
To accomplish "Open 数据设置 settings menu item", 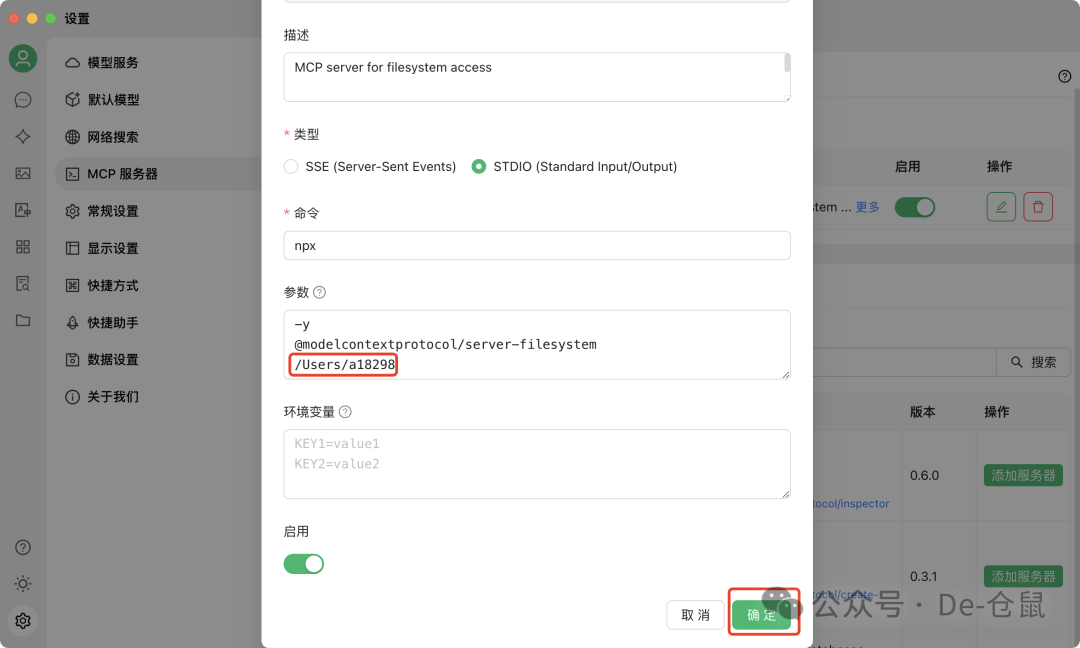I will click(x=113, y=360).
